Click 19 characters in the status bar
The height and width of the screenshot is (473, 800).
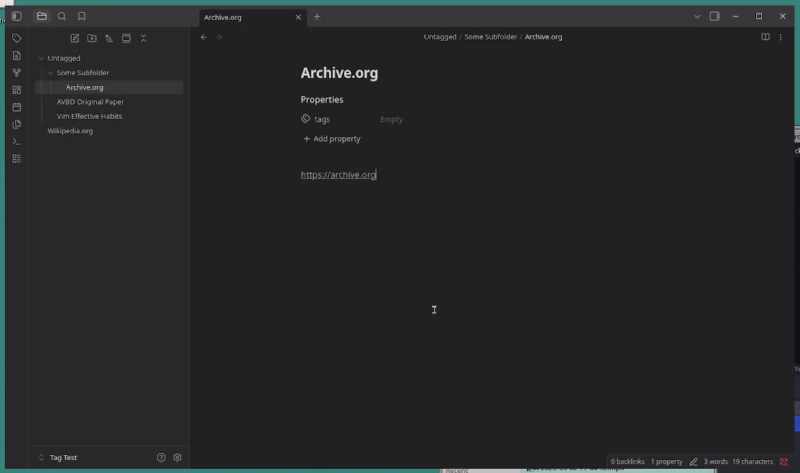pos(753,462)
